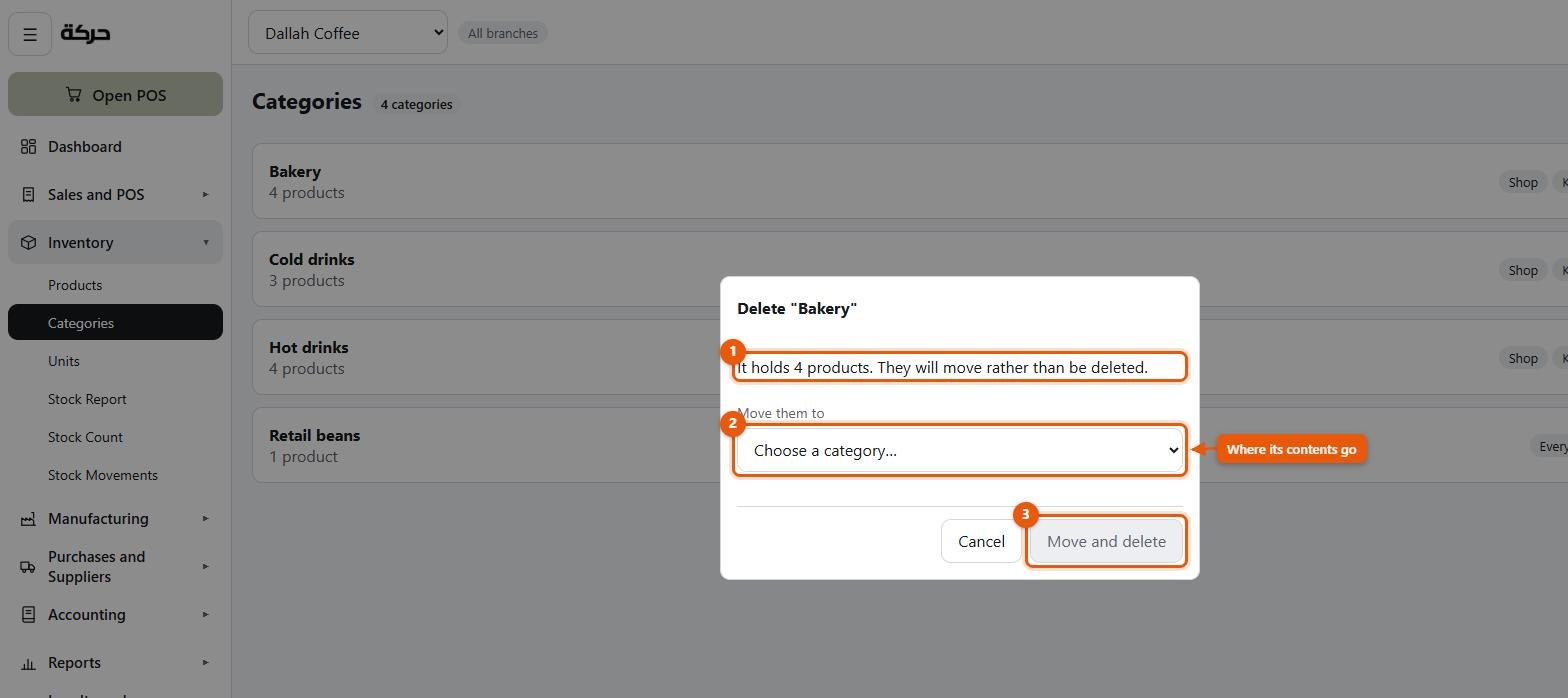Click "3 products" under Cold drinks

click(307, 281)
